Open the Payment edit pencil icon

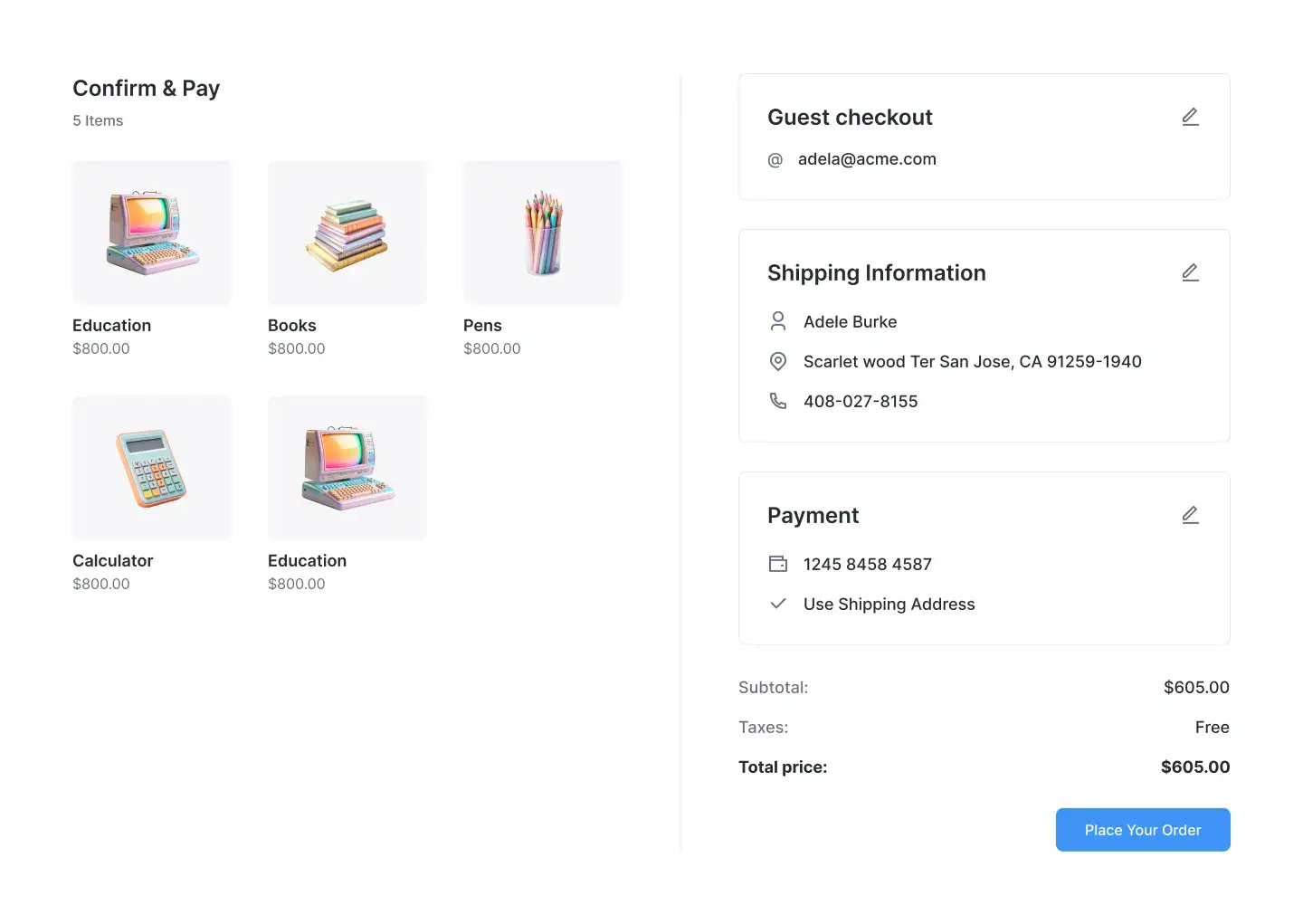point(1190,515)
